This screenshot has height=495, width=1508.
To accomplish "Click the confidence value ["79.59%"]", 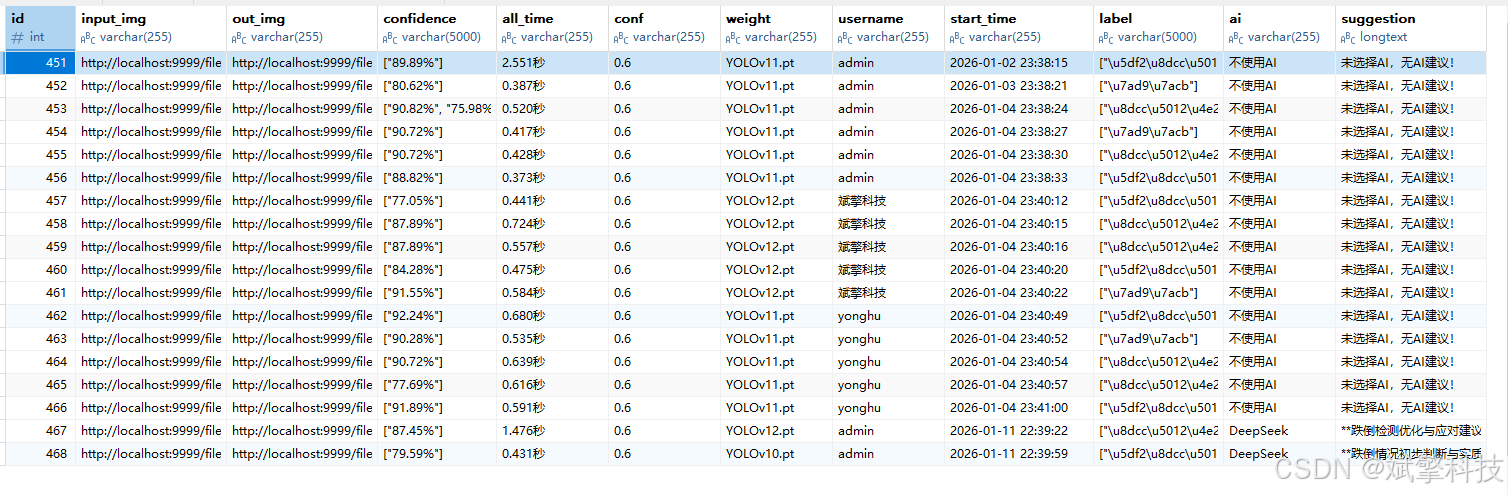I will point(413,453).
